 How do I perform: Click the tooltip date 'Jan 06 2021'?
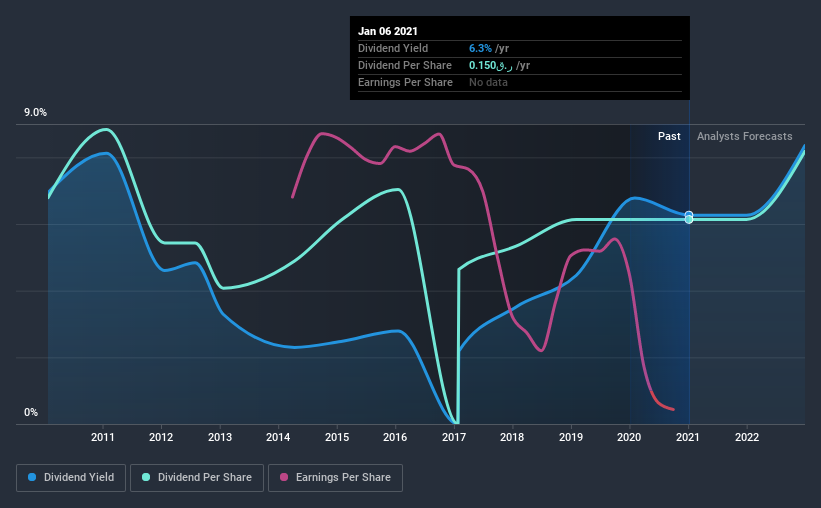point(388,31)
